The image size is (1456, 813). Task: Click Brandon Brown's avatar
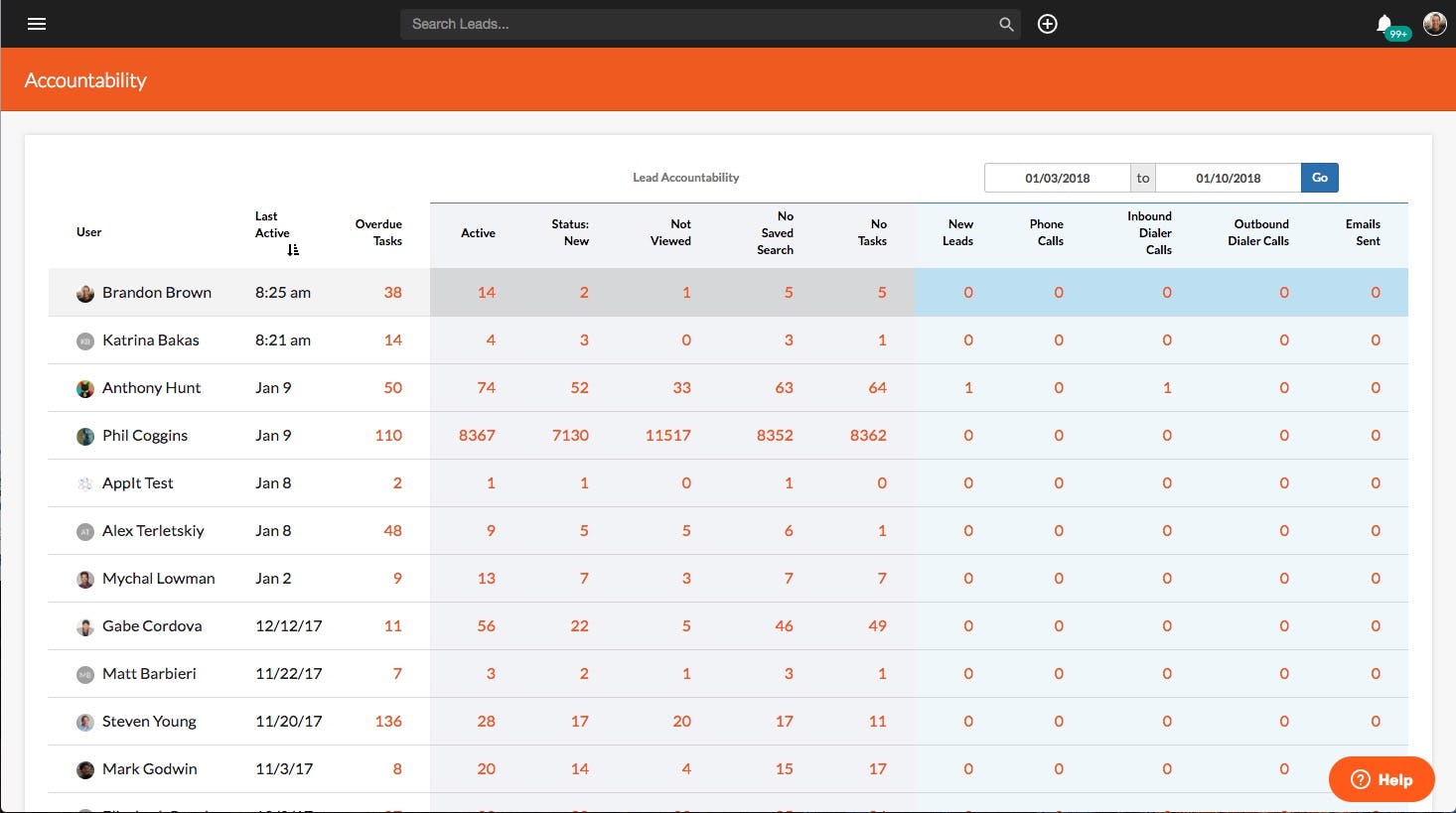tap(85, 293)
